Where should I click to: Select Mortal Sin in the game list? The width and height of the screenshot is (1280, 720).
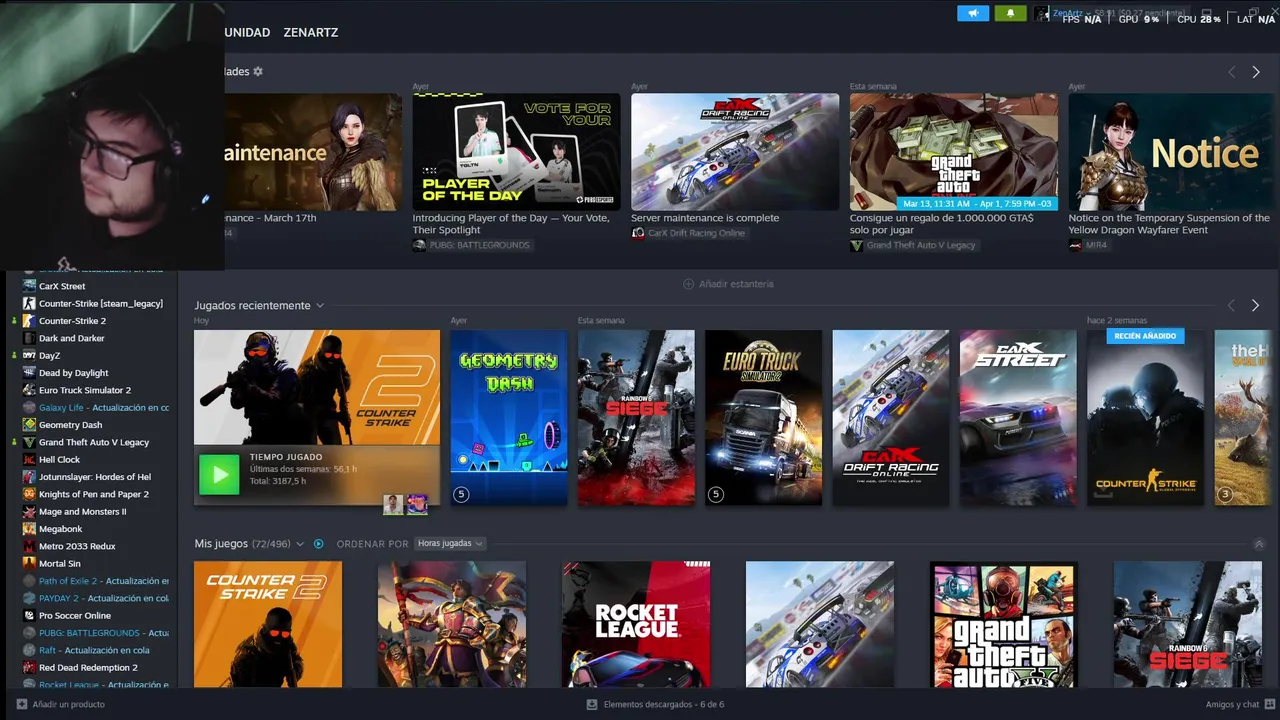pos(60,564)
